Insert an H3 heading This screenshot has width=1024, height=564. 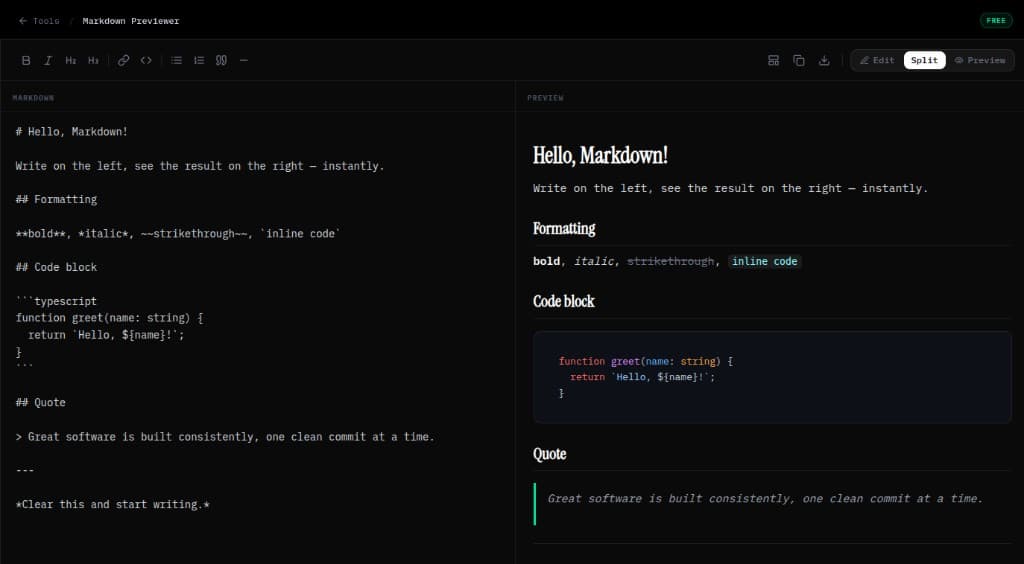93,60
